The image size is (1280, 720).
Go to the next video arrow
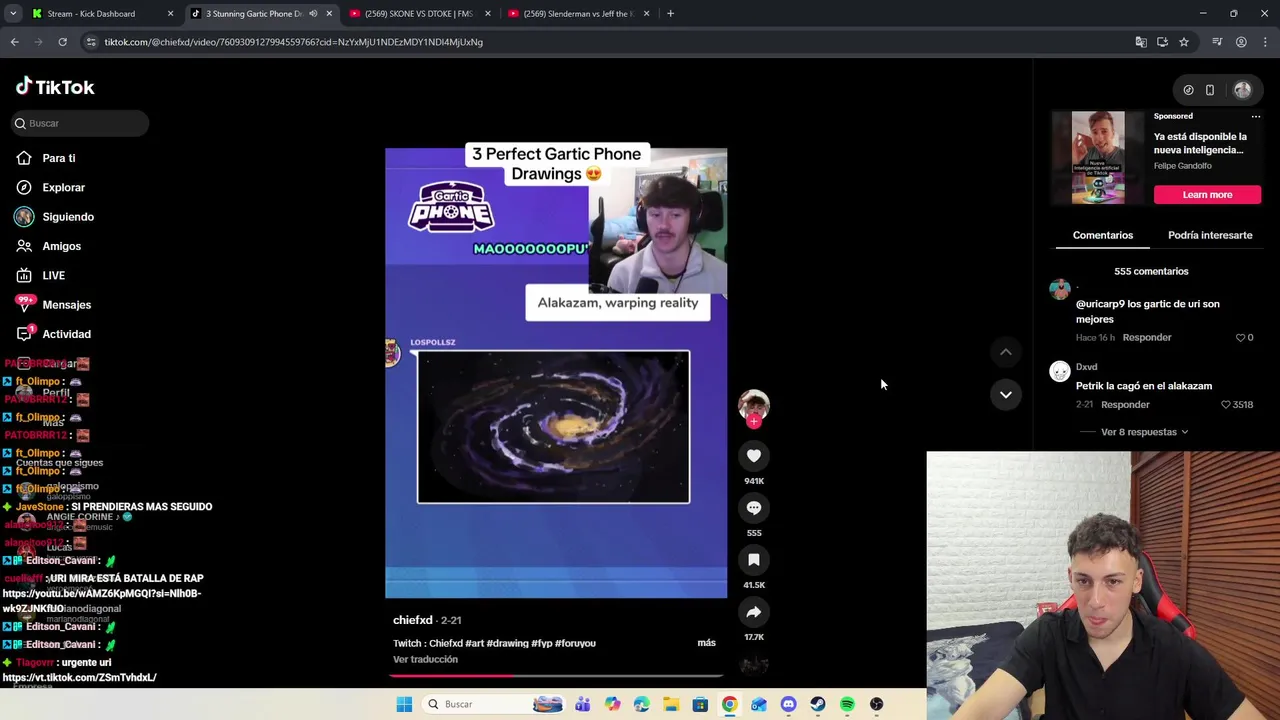click(1006, 394)
